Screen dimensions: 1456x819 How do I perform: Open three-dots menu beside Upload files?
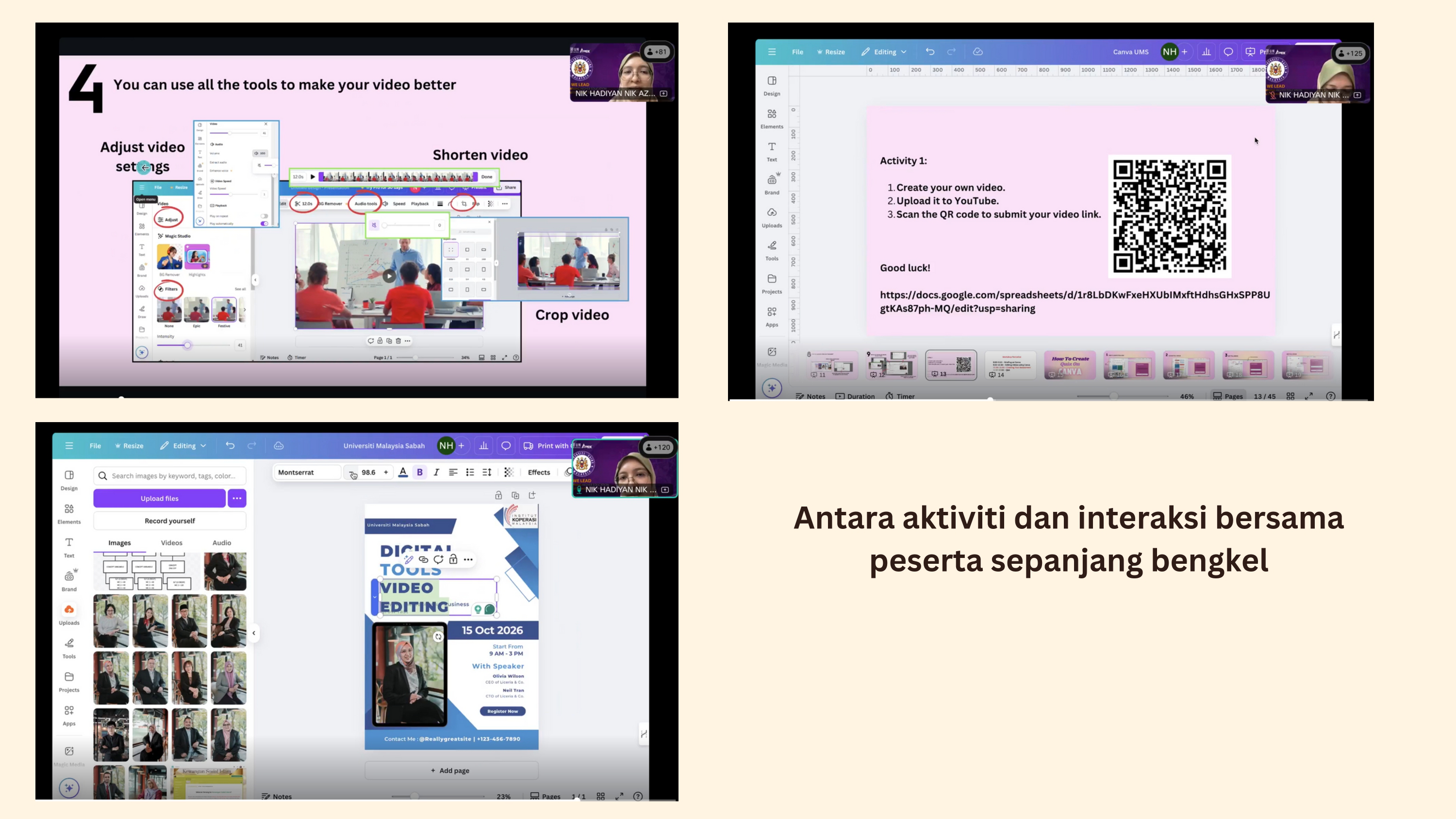pos(237,498)
